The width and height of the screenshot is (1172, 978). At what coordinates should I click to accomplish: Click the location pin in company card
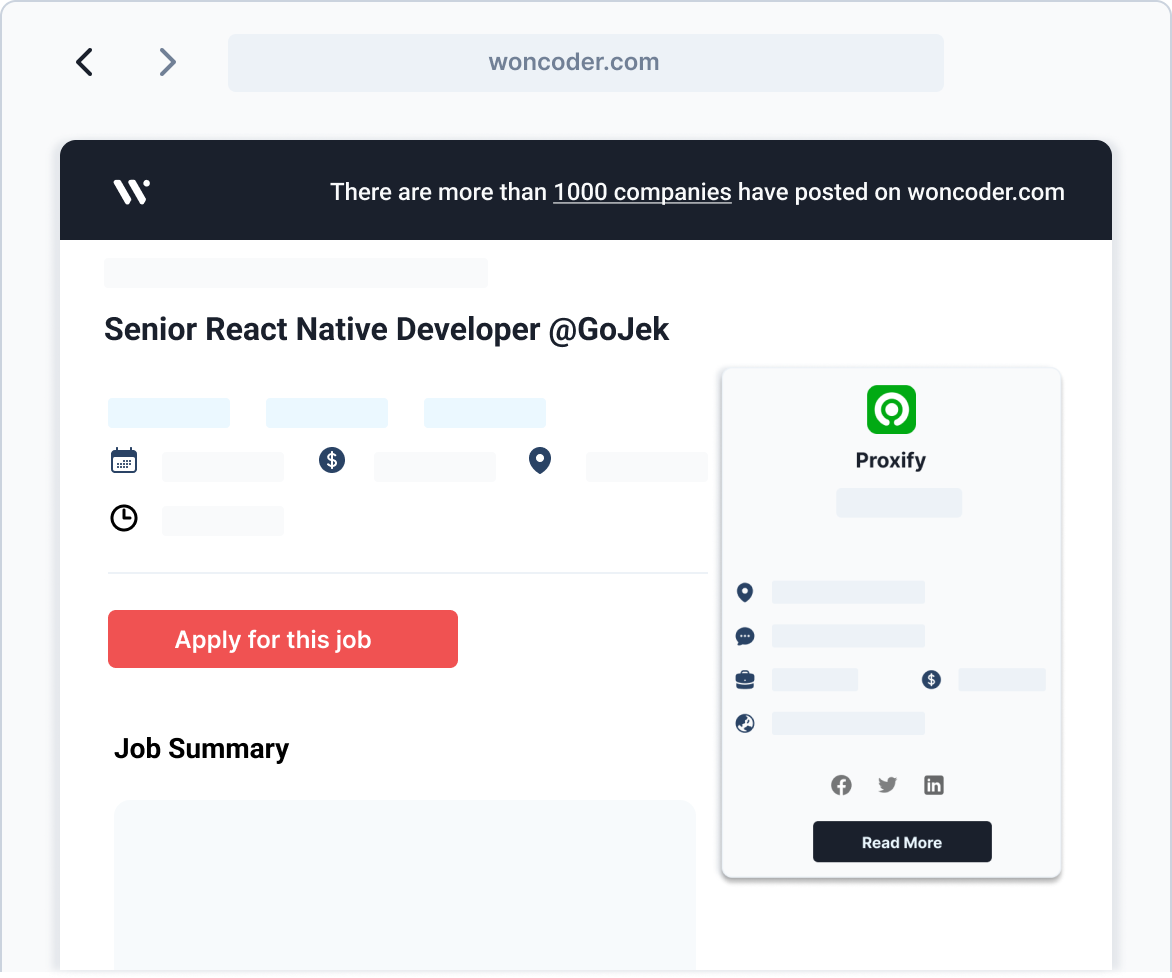(744, 592)
